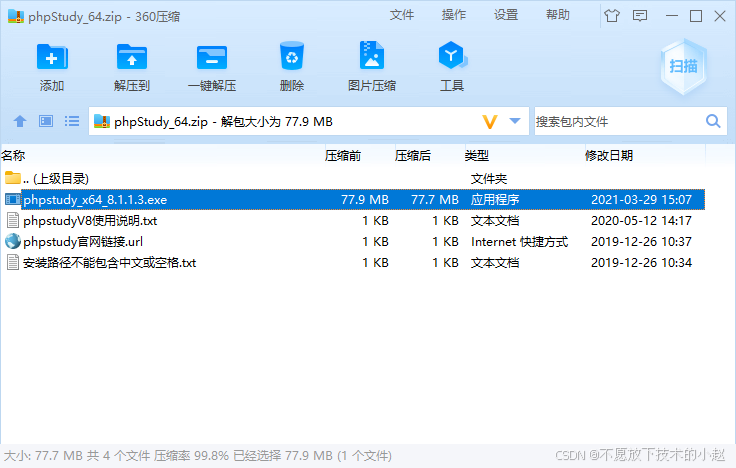Select phpstudy官网链接.url file
The height and width of the screenshot is (468, 736).
click(x=353, y=242)
